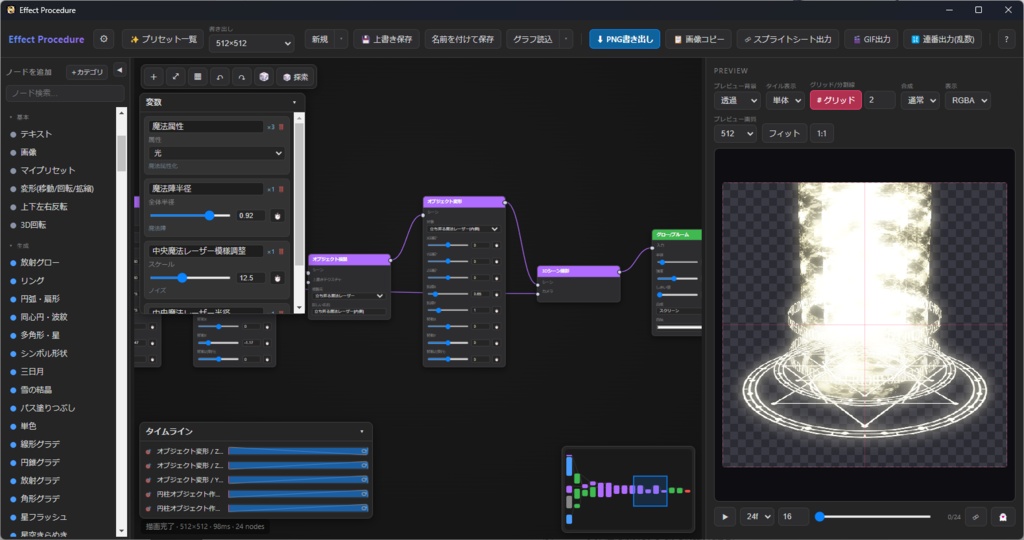Click the ノード検索 search field
Screen dimensions: 1024x540
tap(65, 93)
